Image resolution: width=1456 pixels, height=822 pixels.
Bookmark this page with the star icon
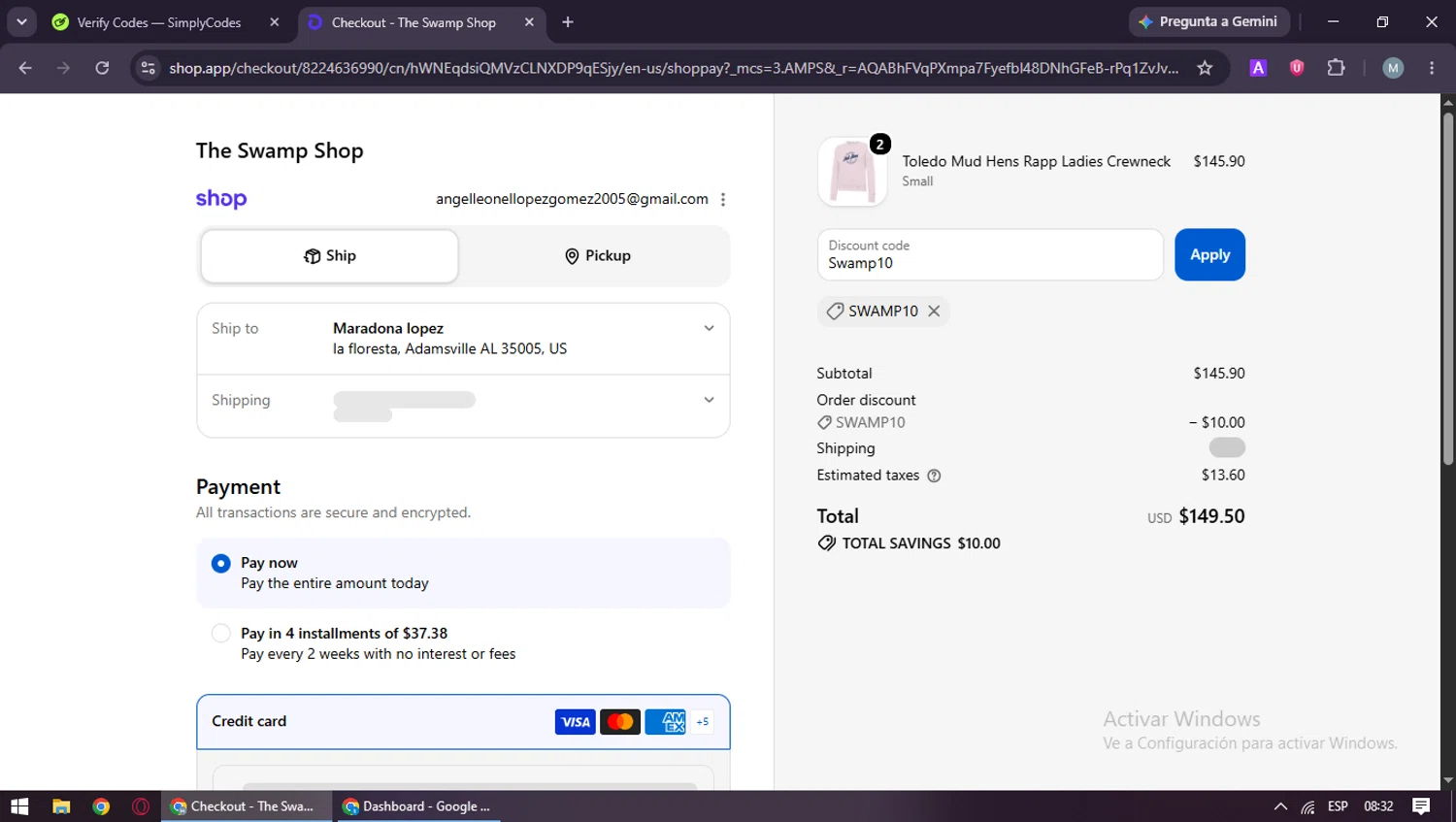point(1205,68)
